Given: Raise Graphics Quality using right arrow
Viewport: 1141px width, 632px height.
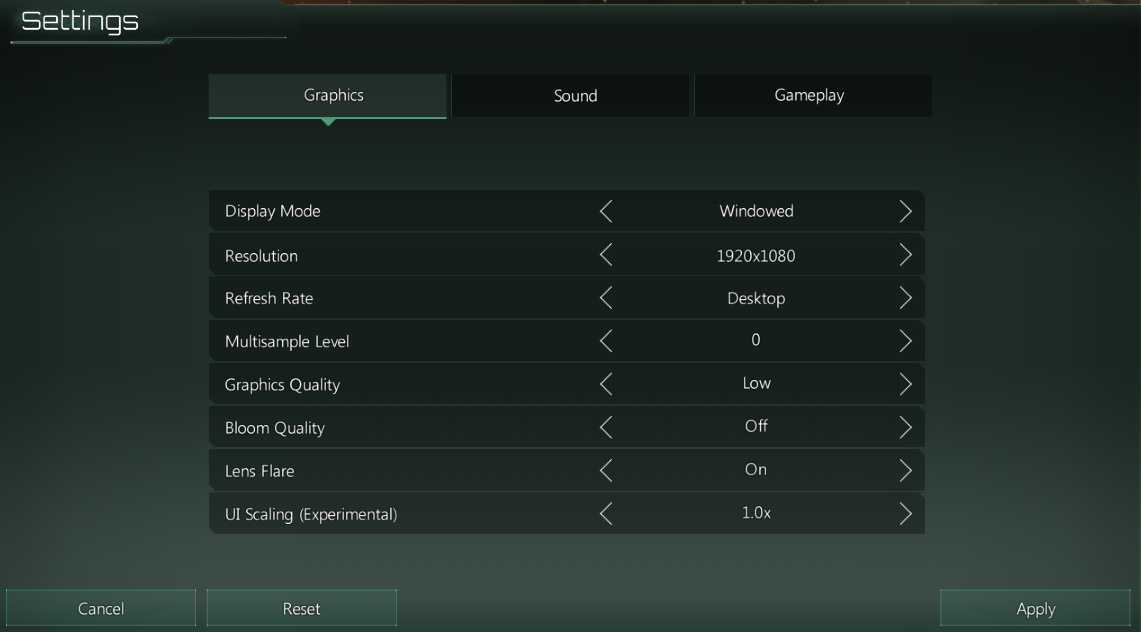Looking at the screenshot, I should coord(905,384).
